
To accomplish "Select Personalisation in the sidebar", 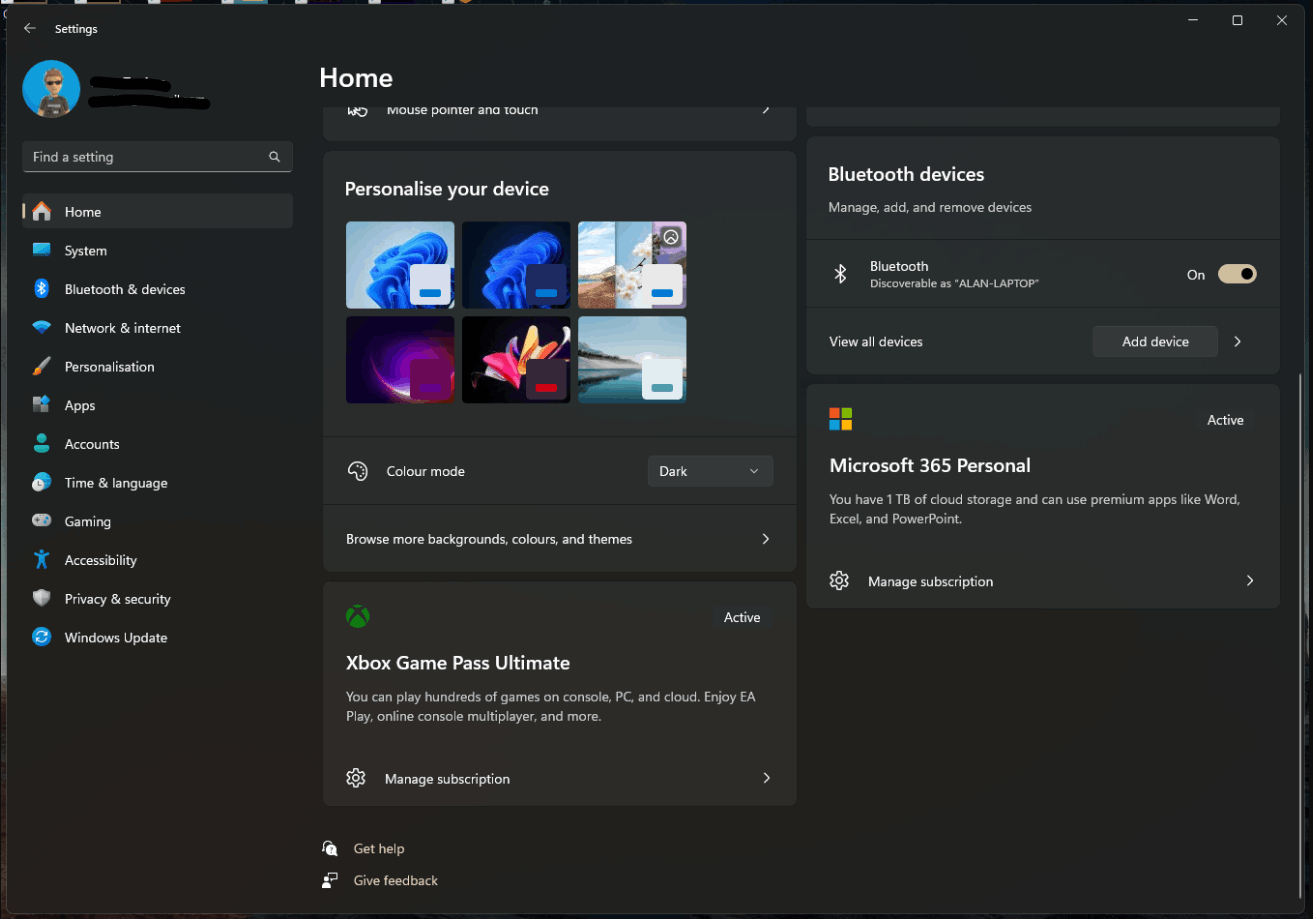I will click(158, 367).
